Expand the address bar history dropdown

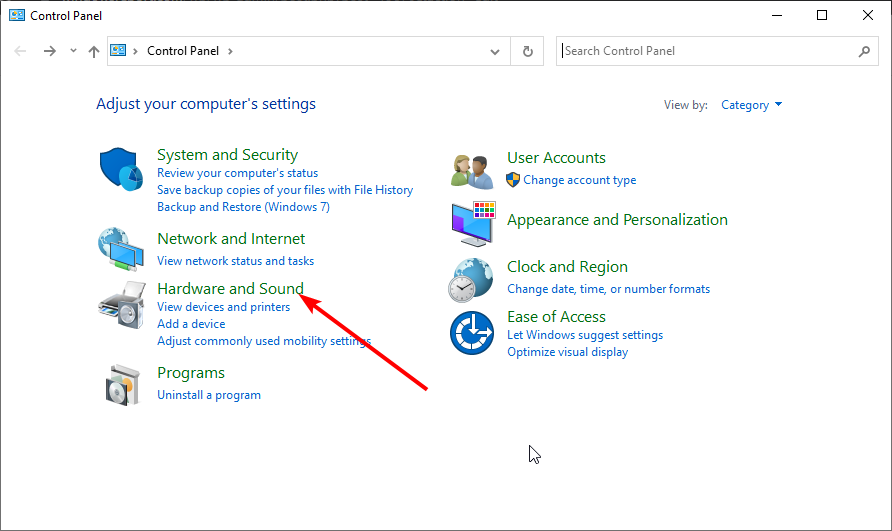pos(495,52)
